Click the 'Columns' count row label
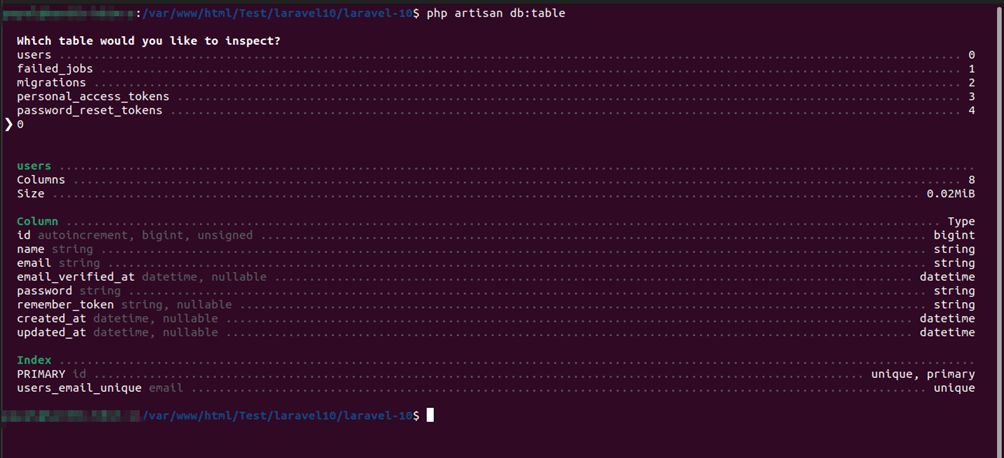The image size is (1004, 458). point(41,179)
